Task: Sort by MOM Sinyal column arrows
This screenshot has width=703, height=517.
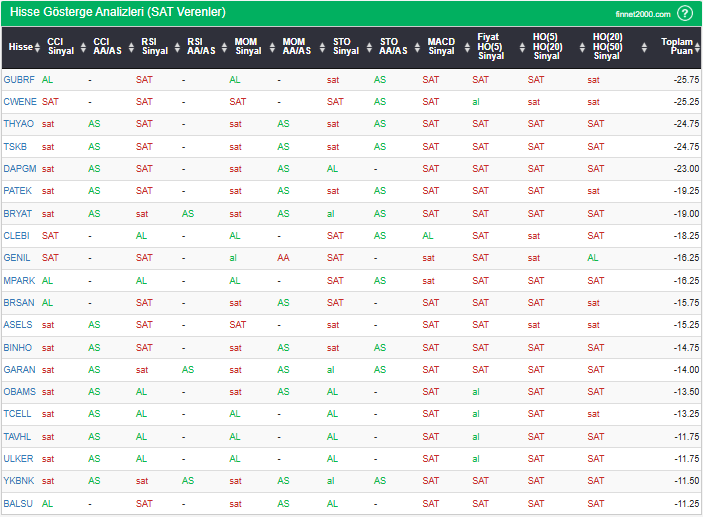Action: [x=271, y=47]
